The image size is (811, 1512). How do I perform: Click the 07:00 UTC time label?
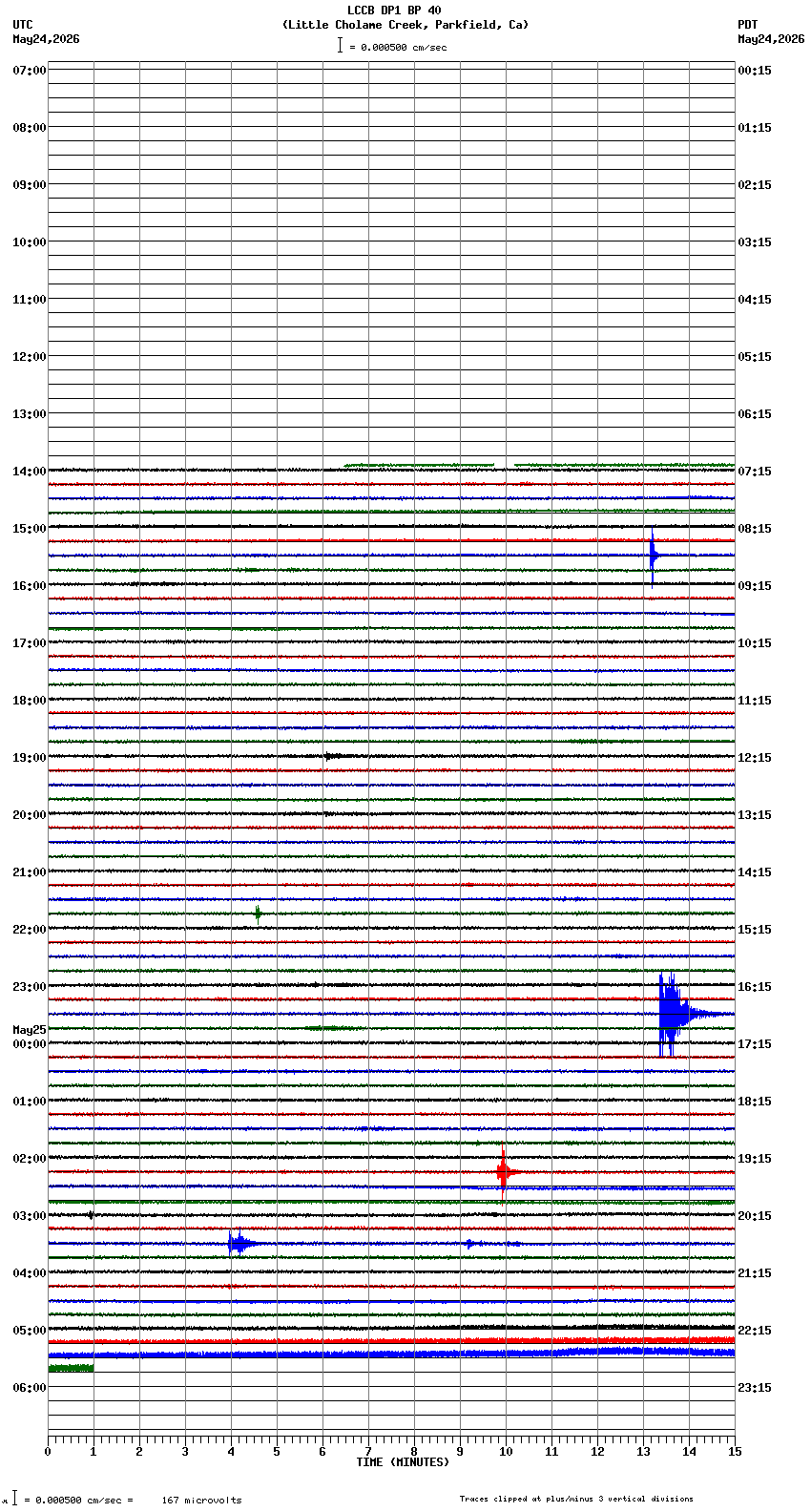(30, 71)
